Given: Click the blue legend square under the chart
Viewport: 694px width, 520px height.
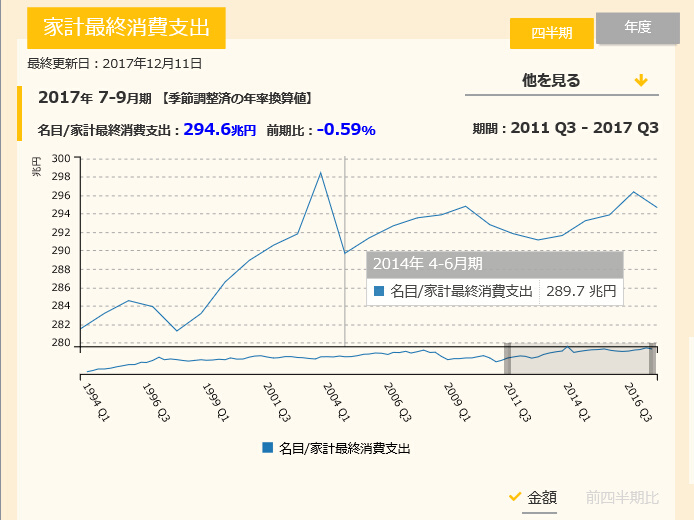Looking at the screenshot, I should tap(267, 447).
